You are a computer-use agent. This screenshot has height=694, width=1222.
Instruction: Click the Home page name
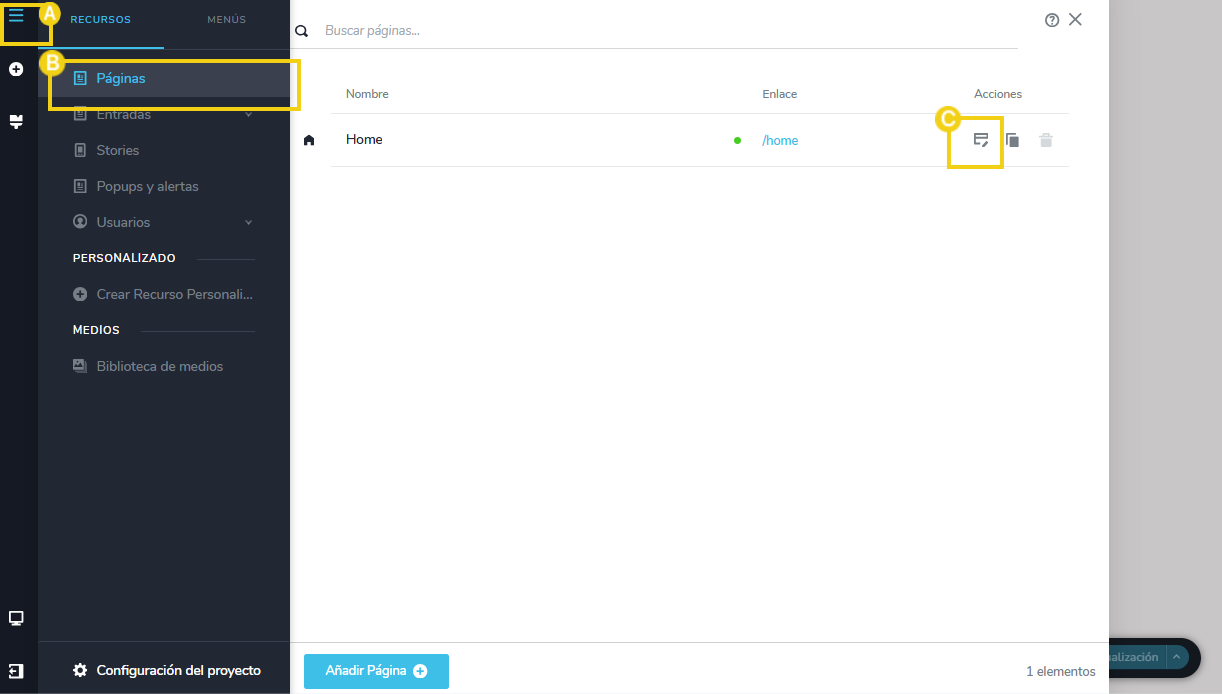click(364, 139)
